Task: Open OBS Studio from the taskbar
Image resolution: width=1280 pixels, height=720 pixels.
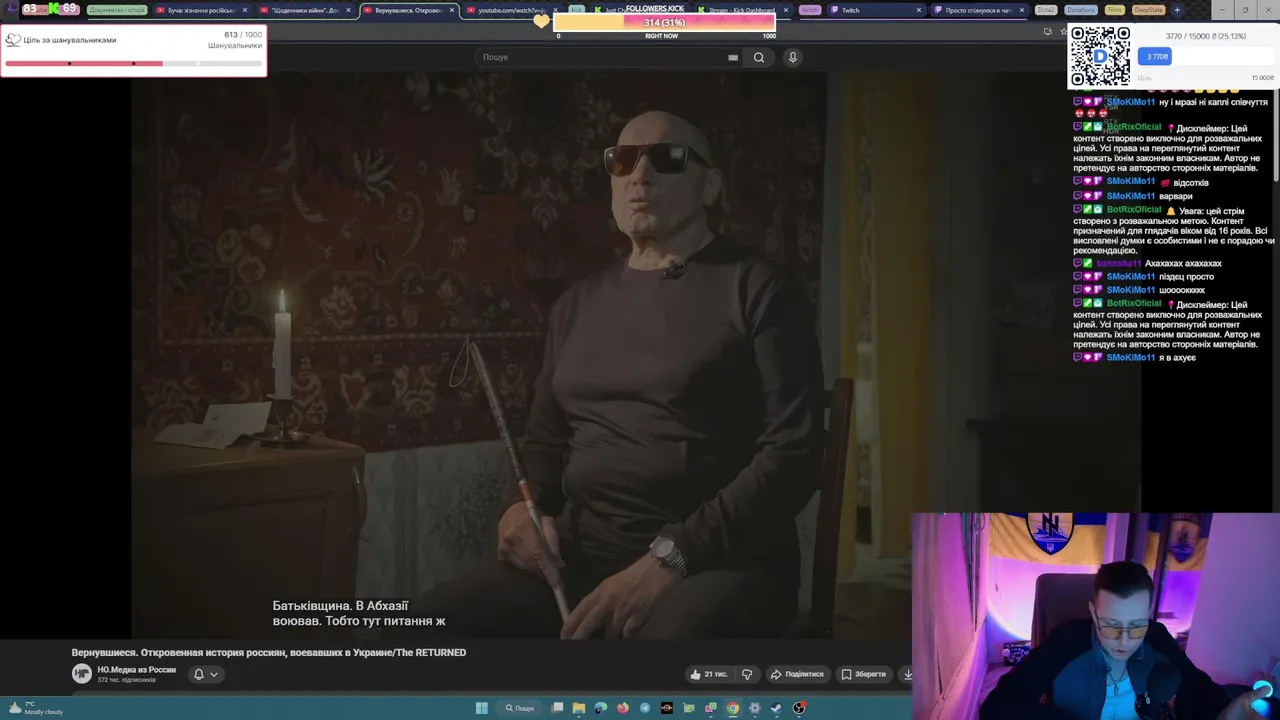Action: coord(799,708)
